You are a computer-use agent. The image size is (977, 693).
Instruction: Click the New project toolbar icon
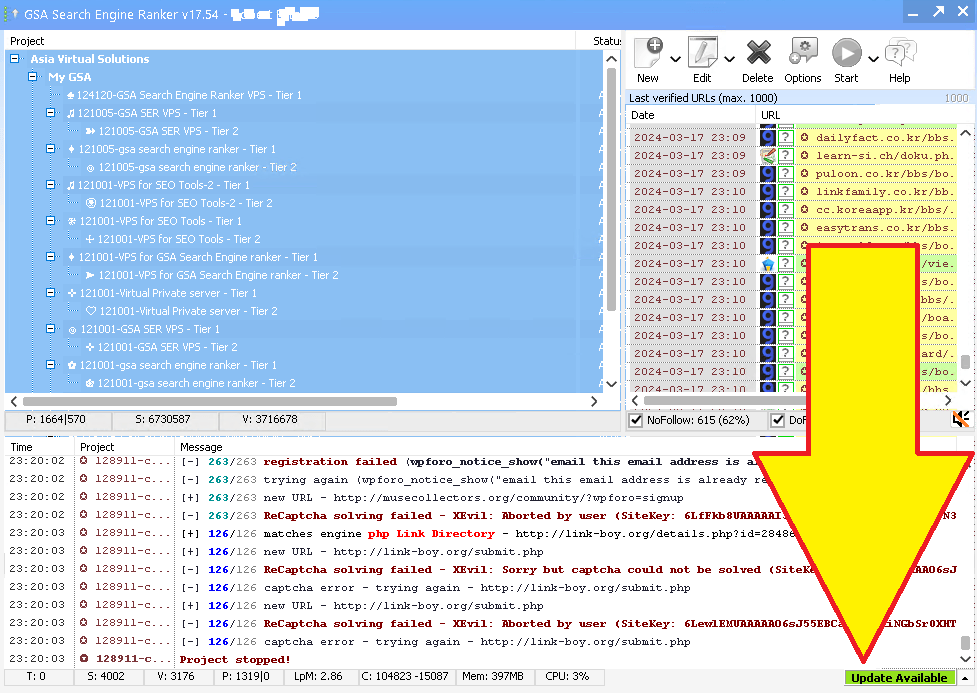point(648,52)
